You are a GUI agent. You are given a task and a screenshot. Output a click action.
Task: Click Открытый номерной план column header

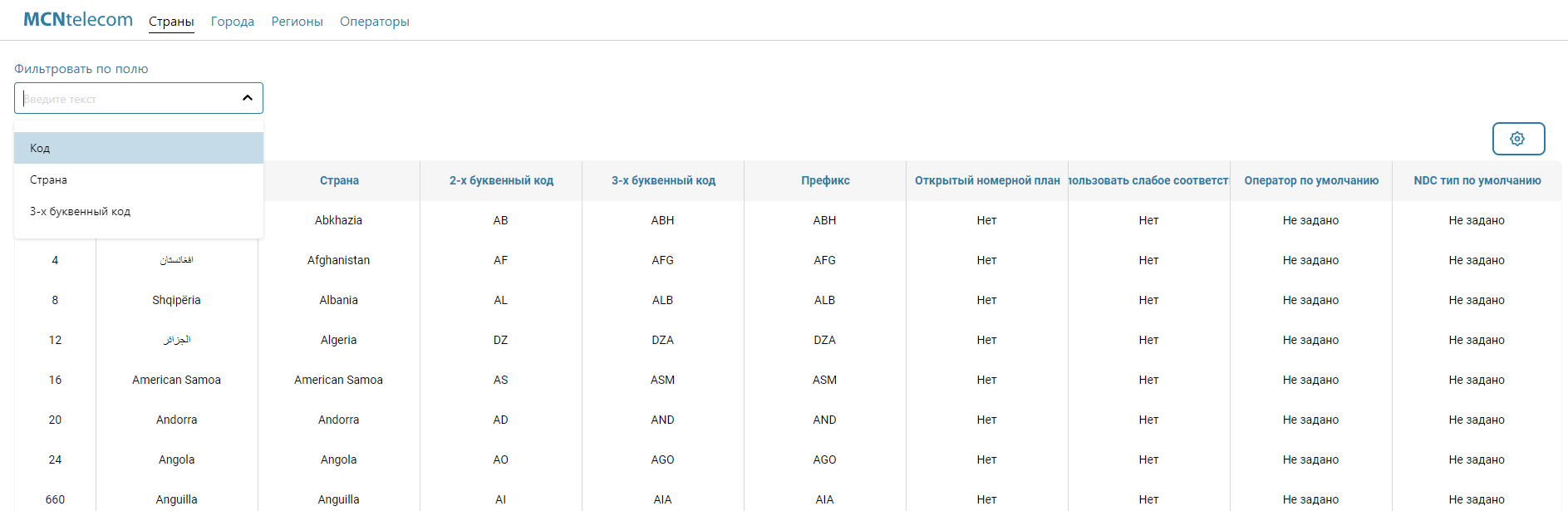(x=986, y=180)
